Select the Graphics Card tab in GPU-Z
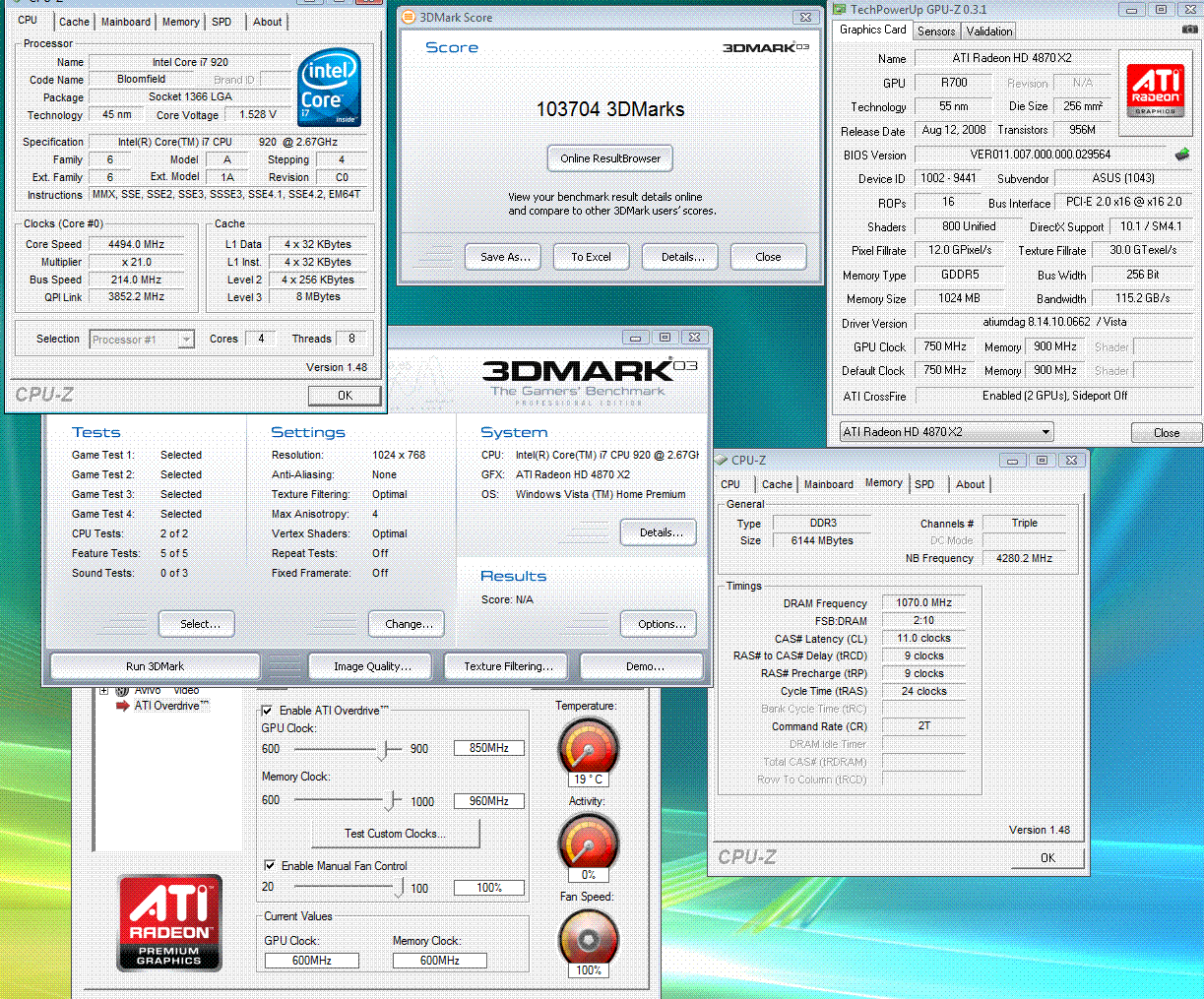Viewport: 1204px width, 999px height. (872, 30)
